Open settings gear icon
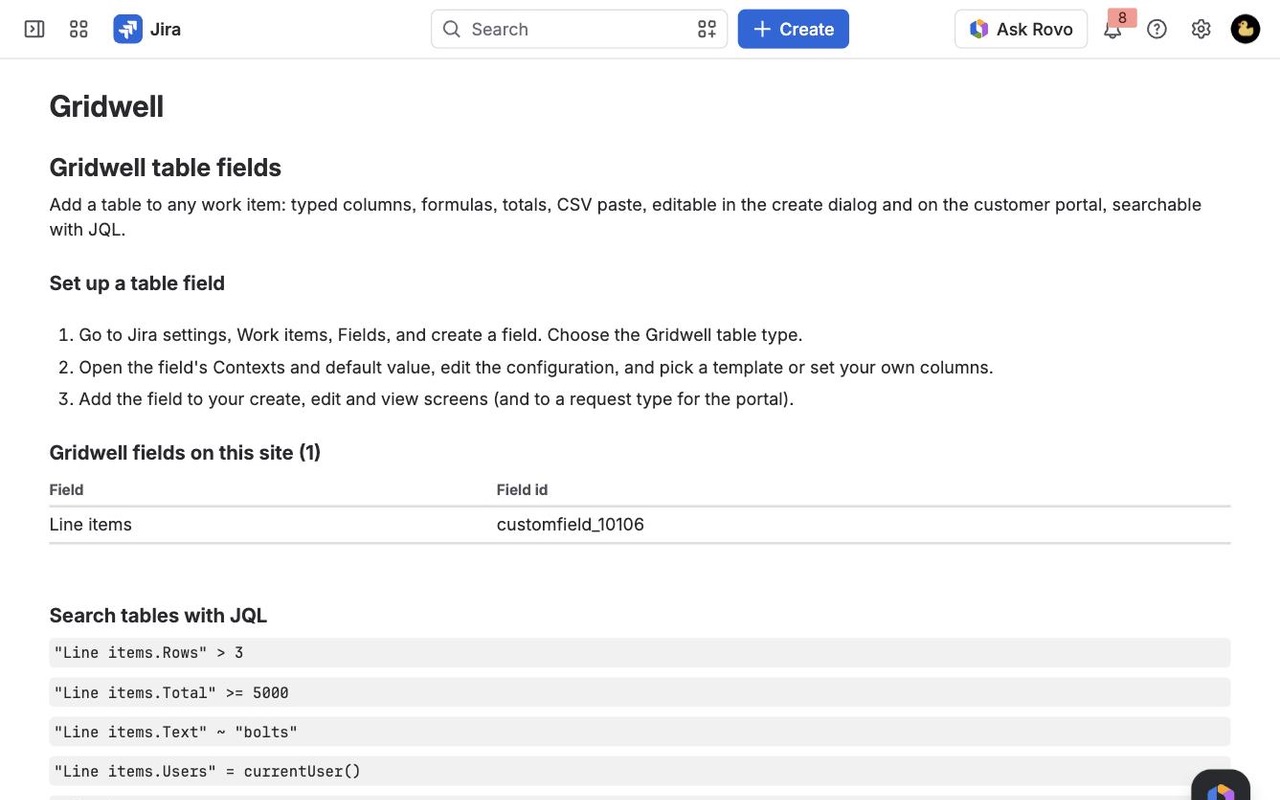Viewport: 1280px width, 800px height. (1201, 29)
